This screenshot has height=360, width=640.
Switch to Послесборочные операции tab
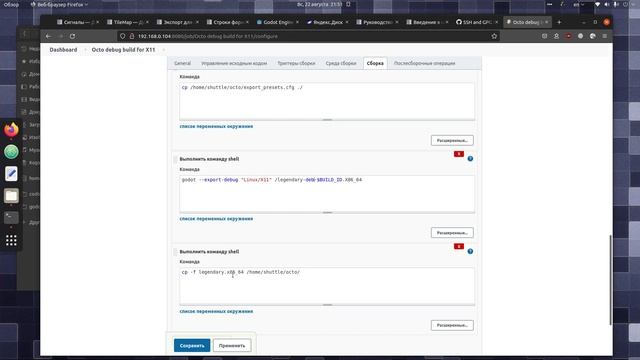tap(424, 63)
